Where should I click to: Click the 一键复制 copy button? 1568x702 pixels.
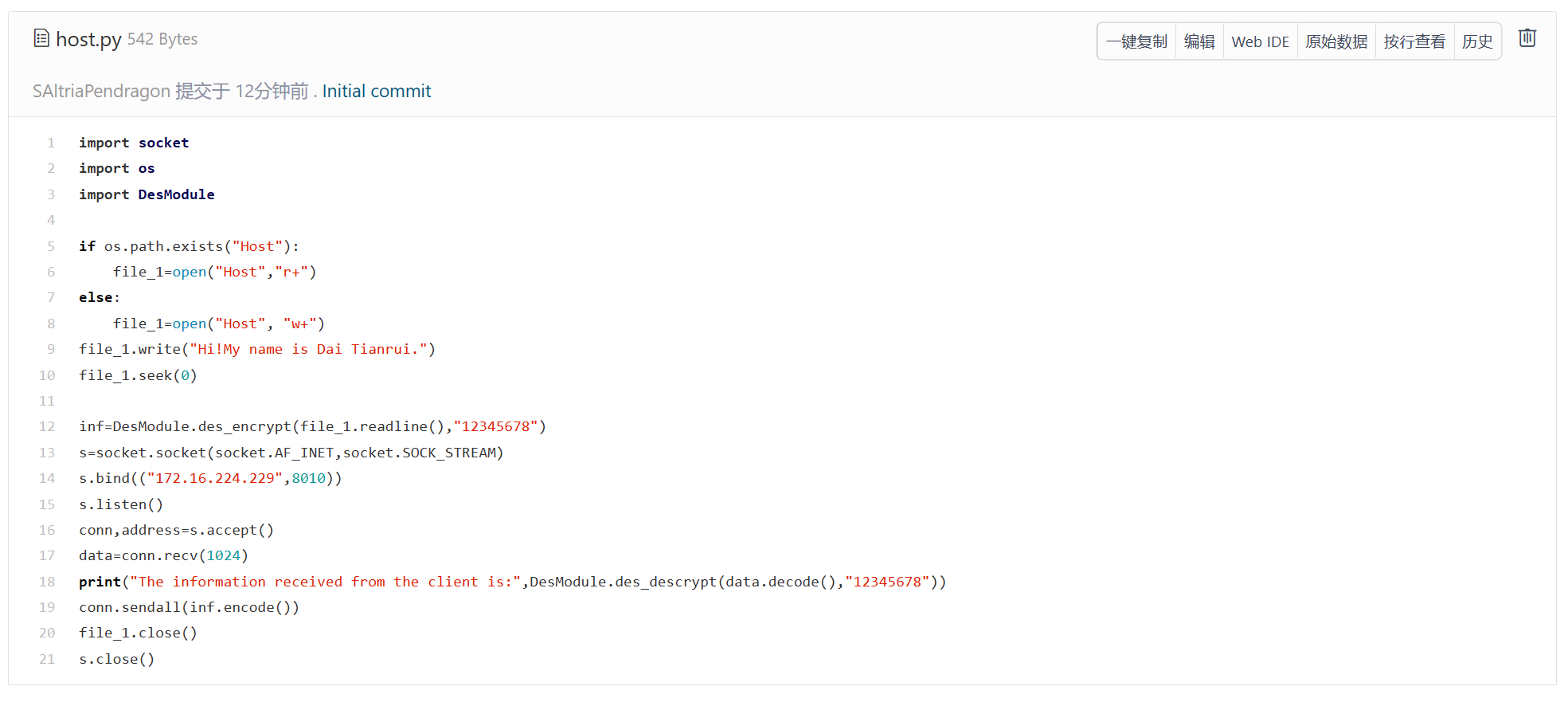pos(1136,41)
